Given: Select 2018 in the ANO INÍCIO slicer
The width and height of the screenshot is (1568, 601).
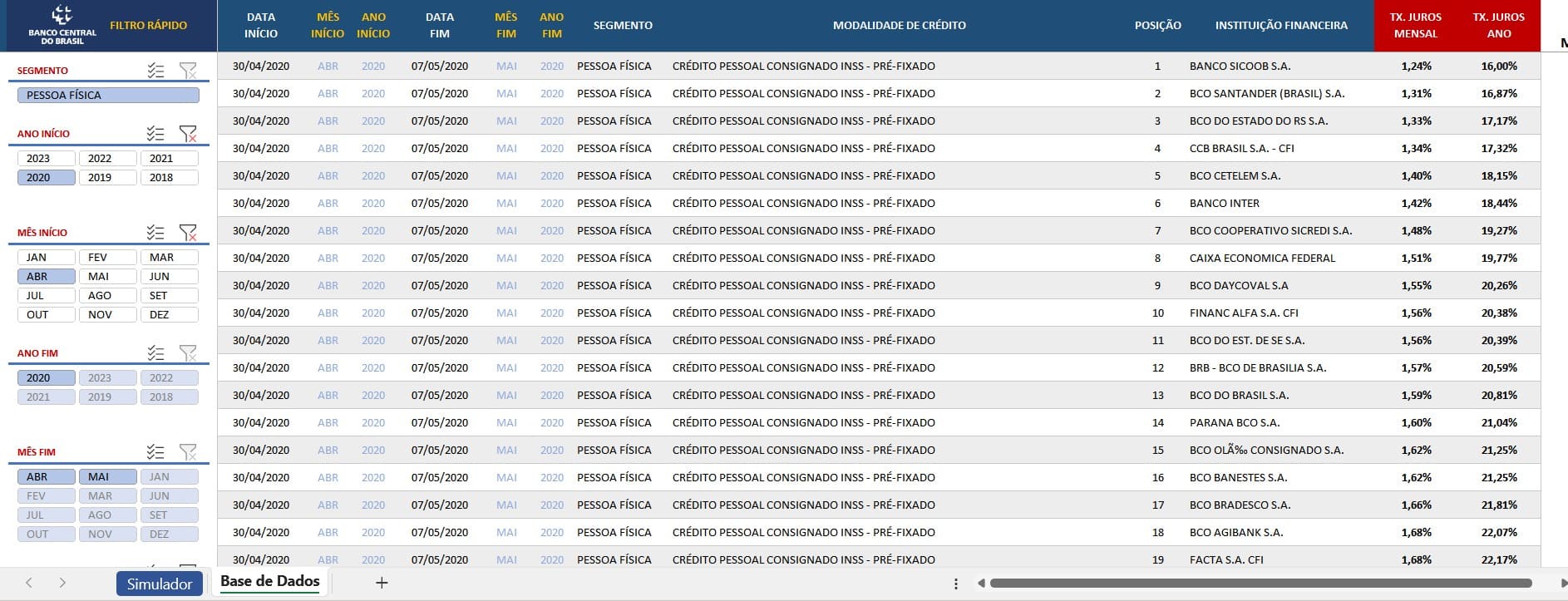Looking at the screenshot, I should pos(170,177).
